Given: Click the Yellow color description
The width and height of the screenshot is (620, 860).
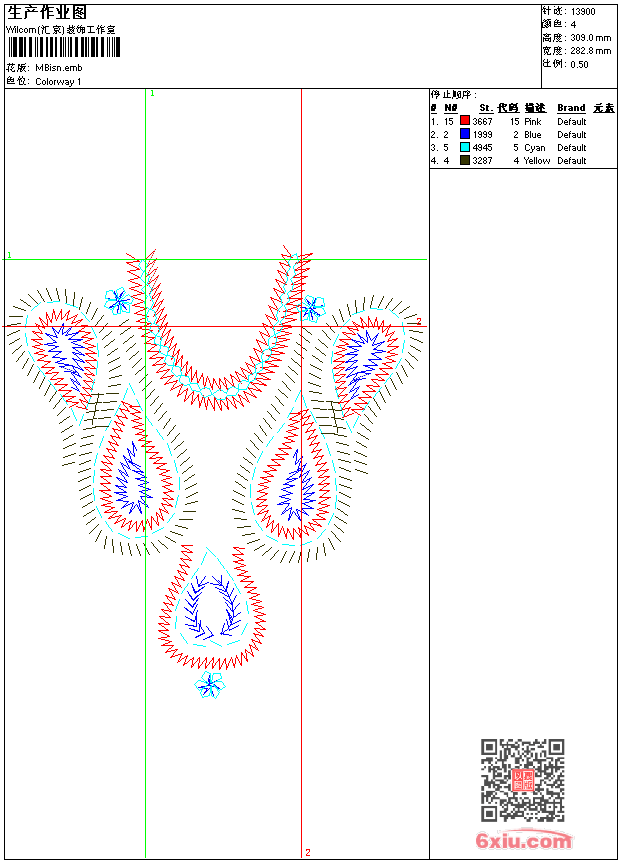Looking at the screenshot, I should click(537, 161).
